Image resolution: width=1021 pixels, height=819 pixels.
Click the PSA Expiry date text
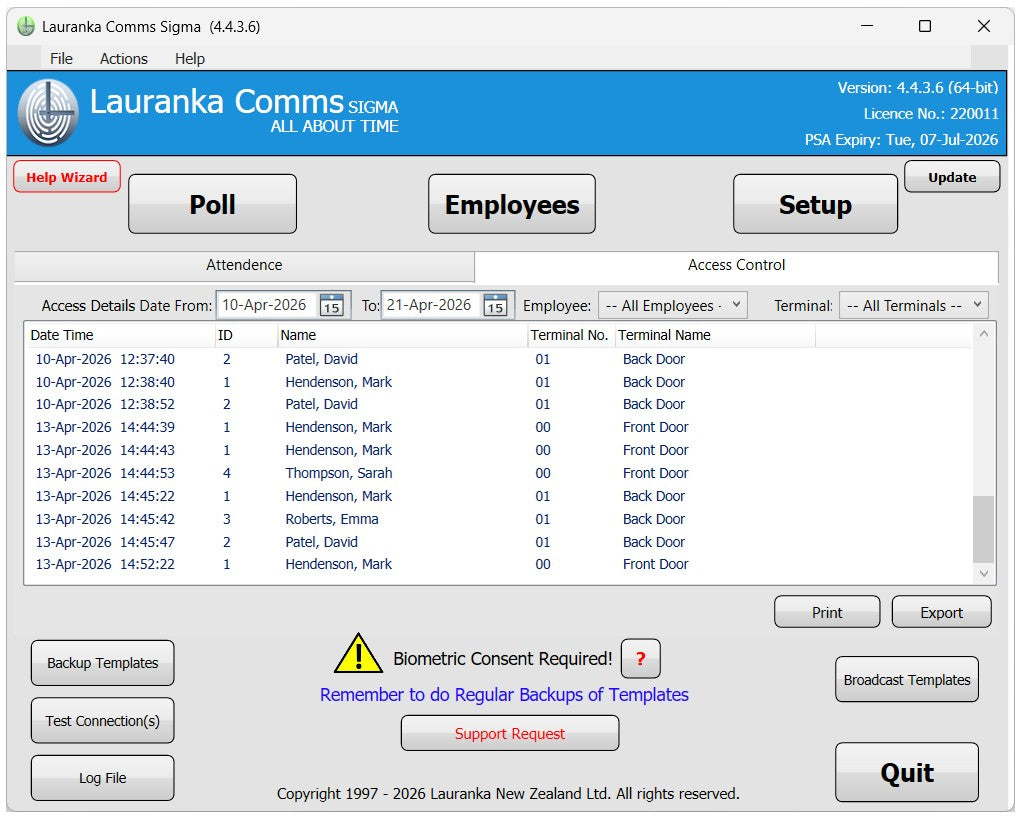click(901, 140)
